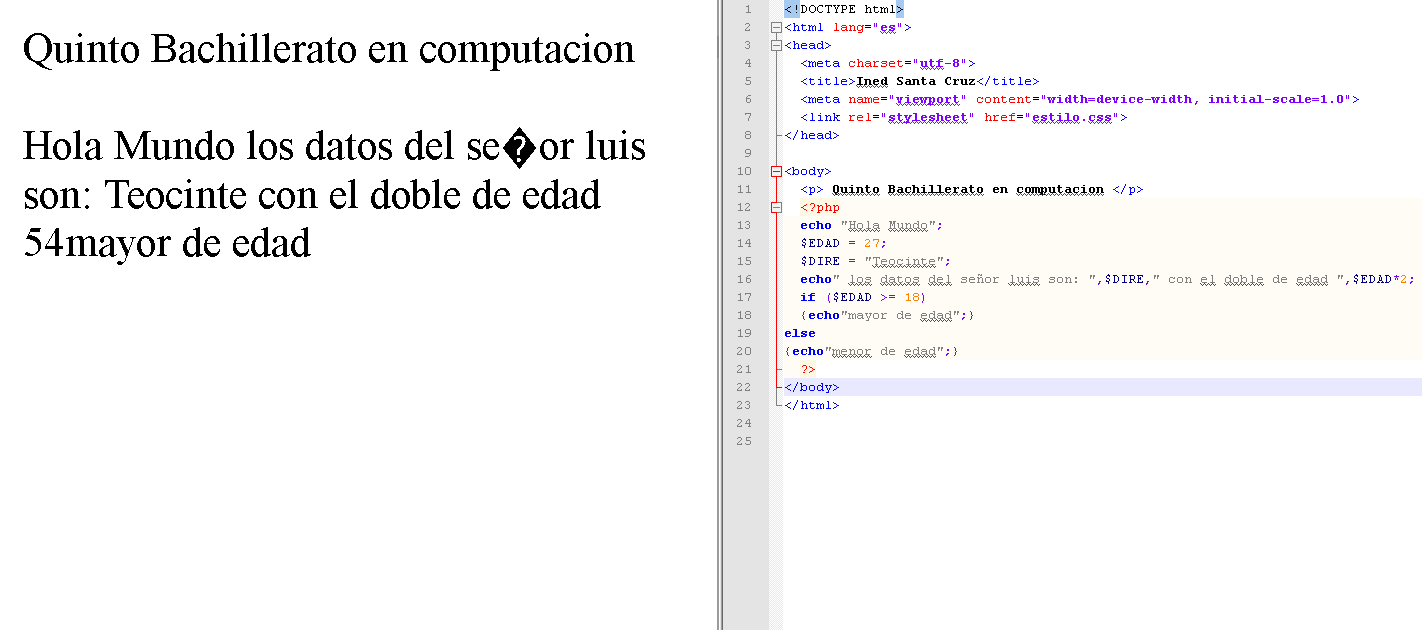This screenshot has height=630, width=1422.
Task: Select line number 24 in the margin
Action: 744,424
